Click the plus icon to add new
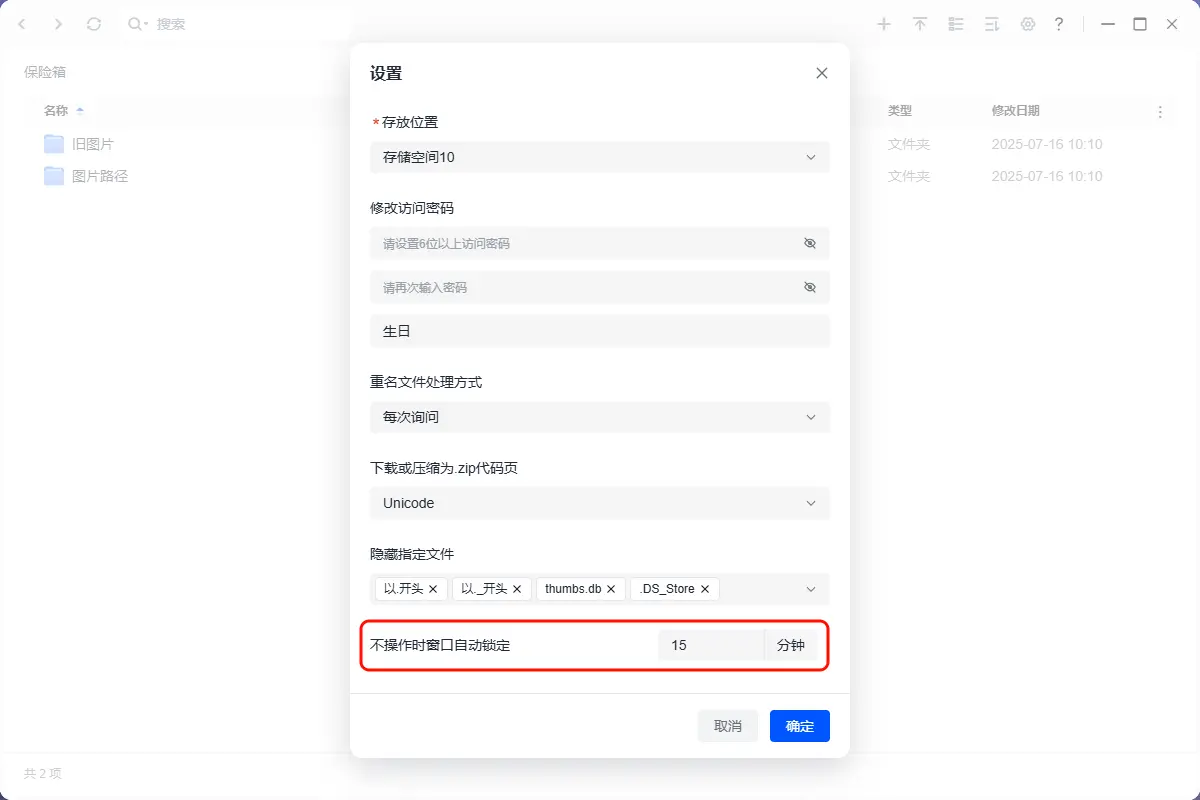1200x800 pixels. 884,24
